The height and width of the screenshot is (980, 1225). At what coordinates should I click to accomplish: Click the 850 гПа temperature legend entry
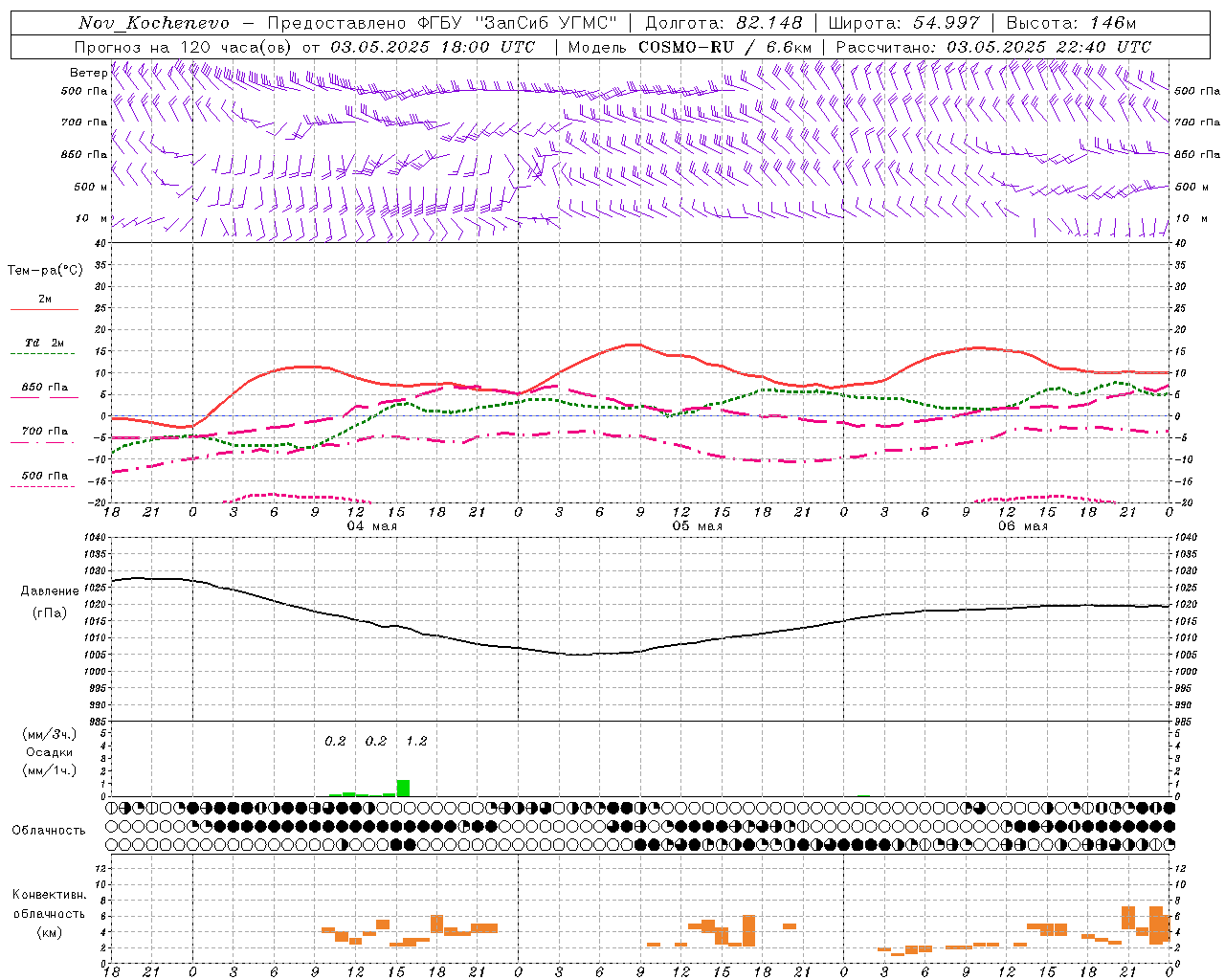pyautogui.click(x=45, y=388)
